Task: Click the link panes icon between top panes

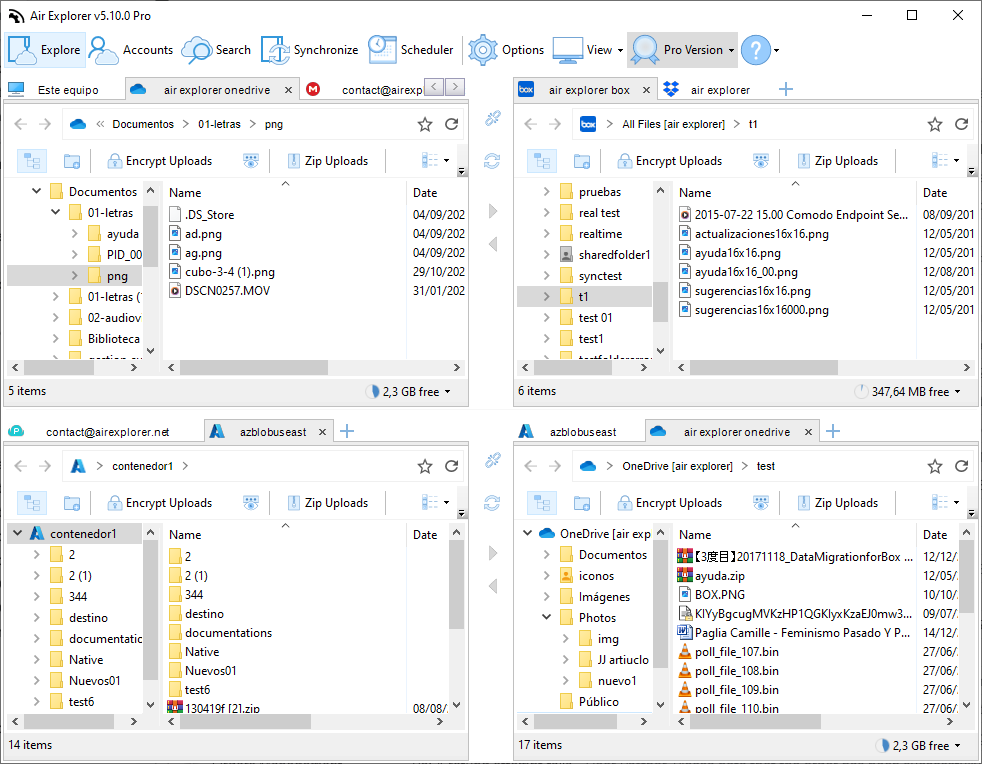Action: 492,118
